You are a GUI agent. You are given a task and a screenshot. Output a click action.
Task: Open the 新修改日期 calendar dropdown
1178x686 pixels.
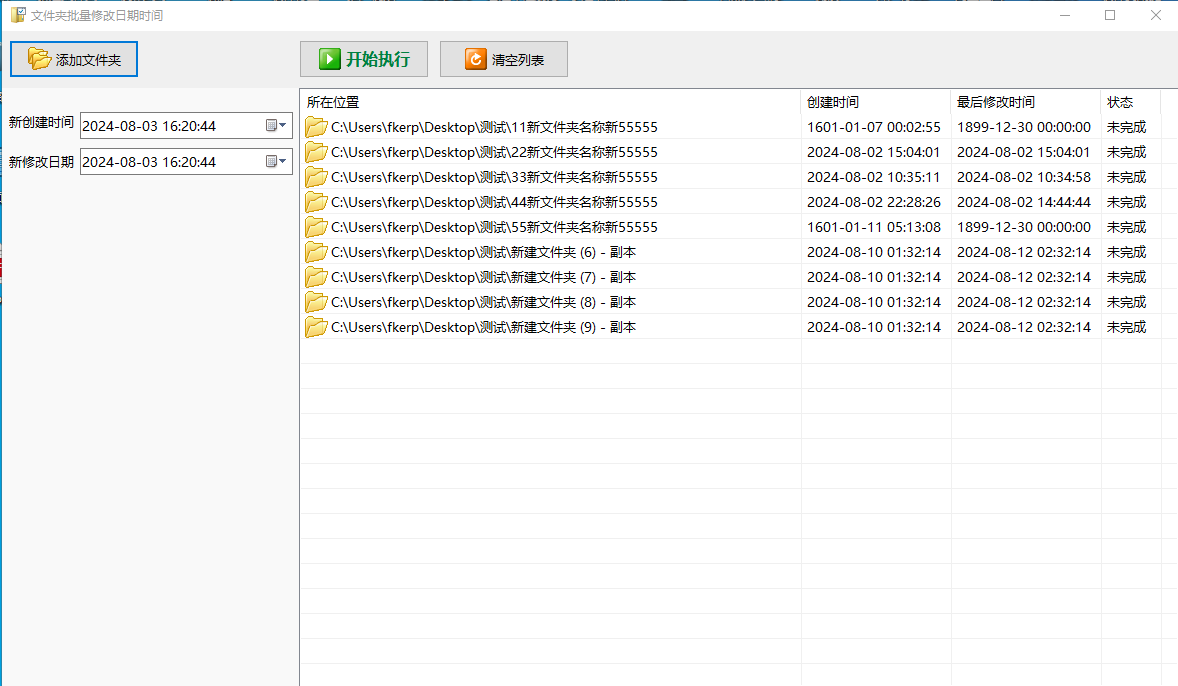(276, 161)
